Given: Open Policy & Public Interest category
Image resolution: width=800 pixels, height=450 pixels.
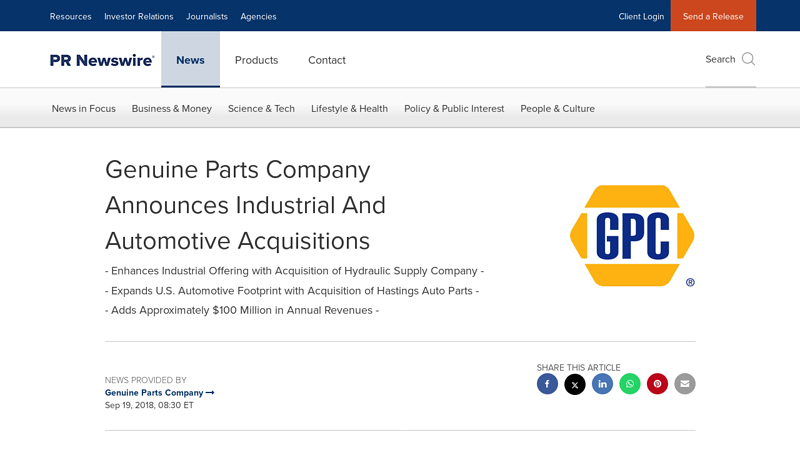Looking at the screenshot, I should coord(454,109).
